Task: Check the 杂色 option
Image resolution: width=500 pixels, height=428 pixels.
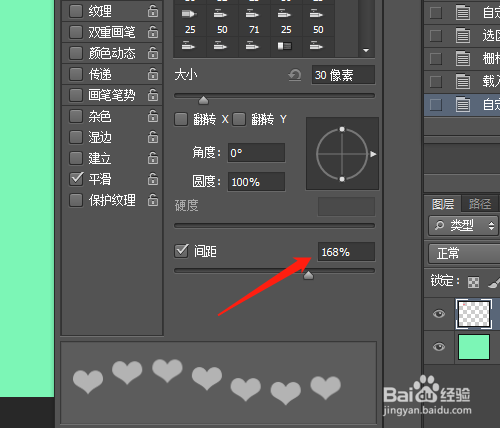Action: click(x=76, y=116)
